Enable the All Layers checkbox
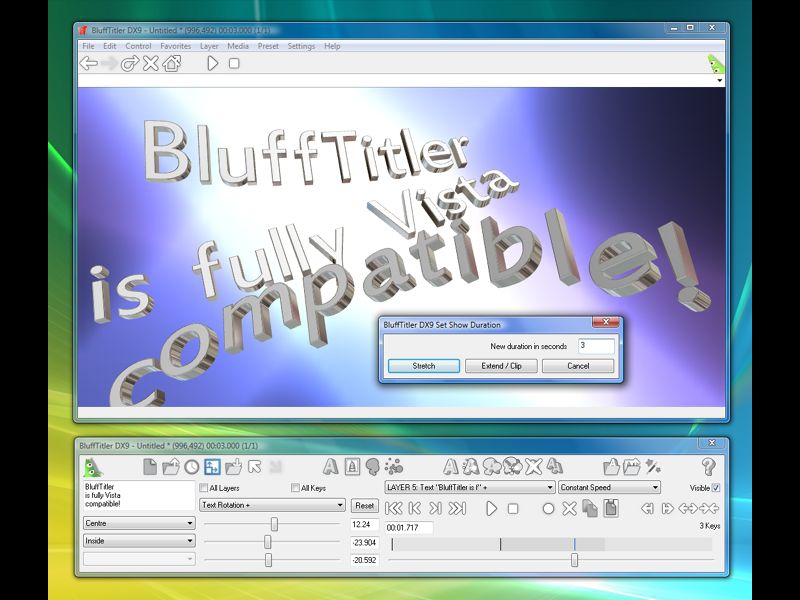 [204, 488]
